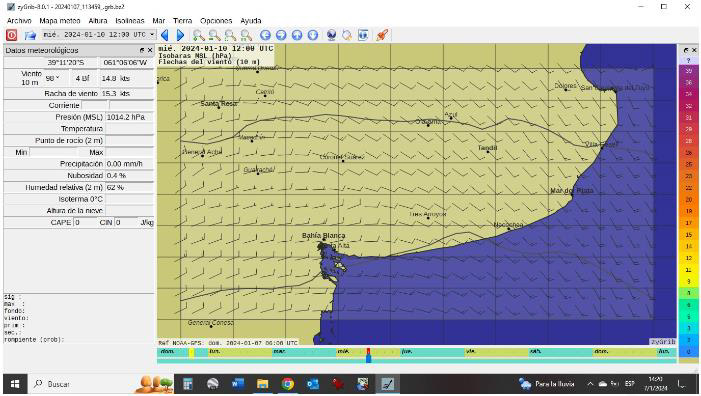Zoom out with the minus magnifier
This screenshot has width=701, height=396.
tap(215, 35)
